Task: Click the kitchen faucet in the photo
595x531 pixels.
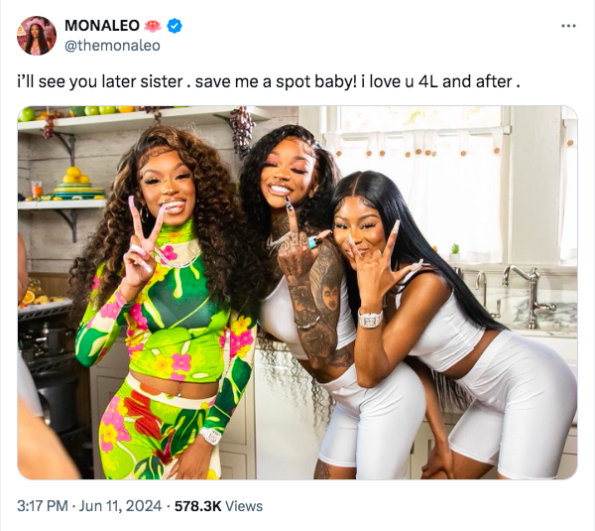Action: pyautogui.click(x=527, y=296)
